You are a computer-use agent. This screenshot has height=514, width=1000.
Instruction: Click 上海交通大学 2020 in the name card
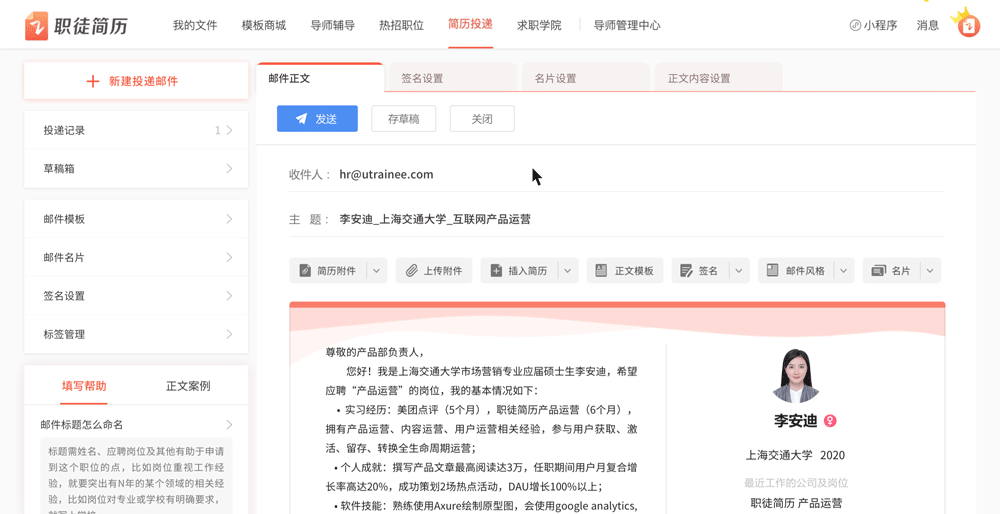[795, 455]
